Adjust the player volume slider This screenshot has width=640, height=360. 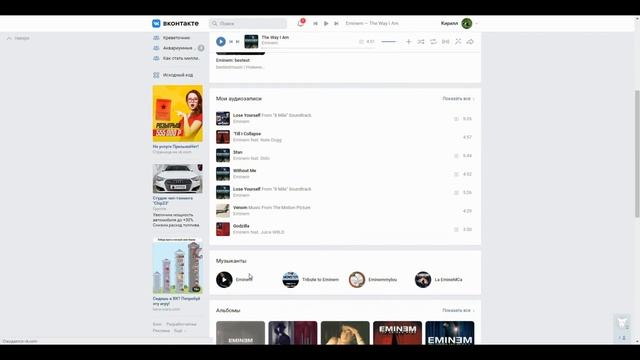coord(389,42)
